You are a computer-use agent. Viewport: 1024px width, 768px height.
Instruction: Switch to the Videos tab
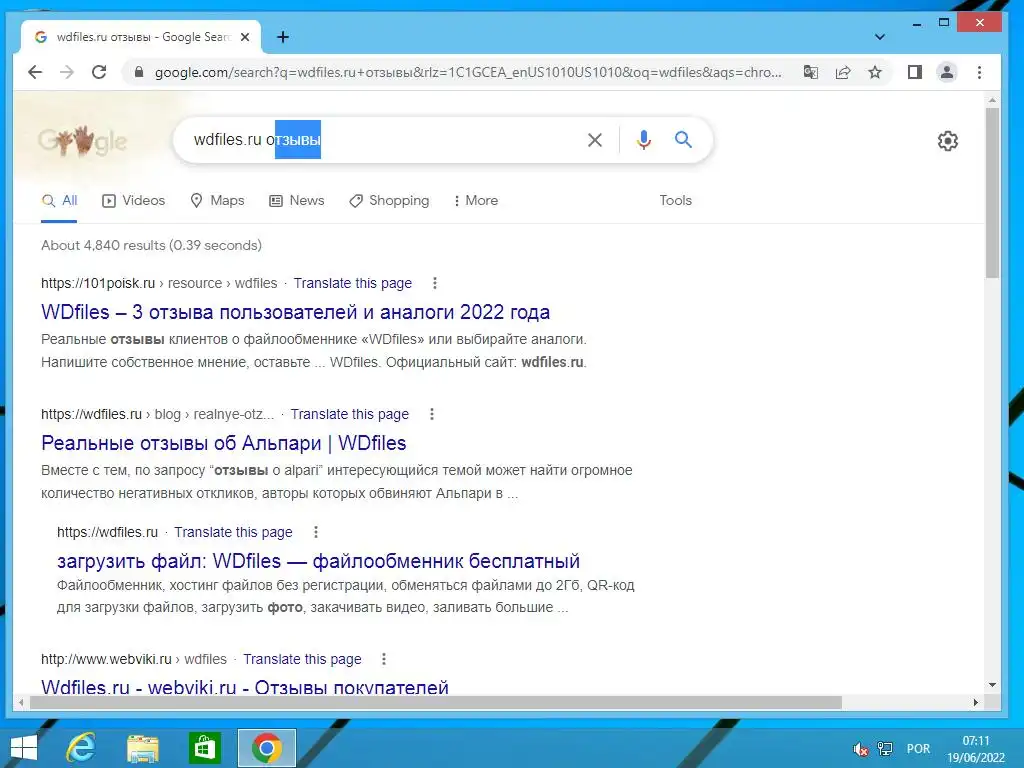point(134,200)
